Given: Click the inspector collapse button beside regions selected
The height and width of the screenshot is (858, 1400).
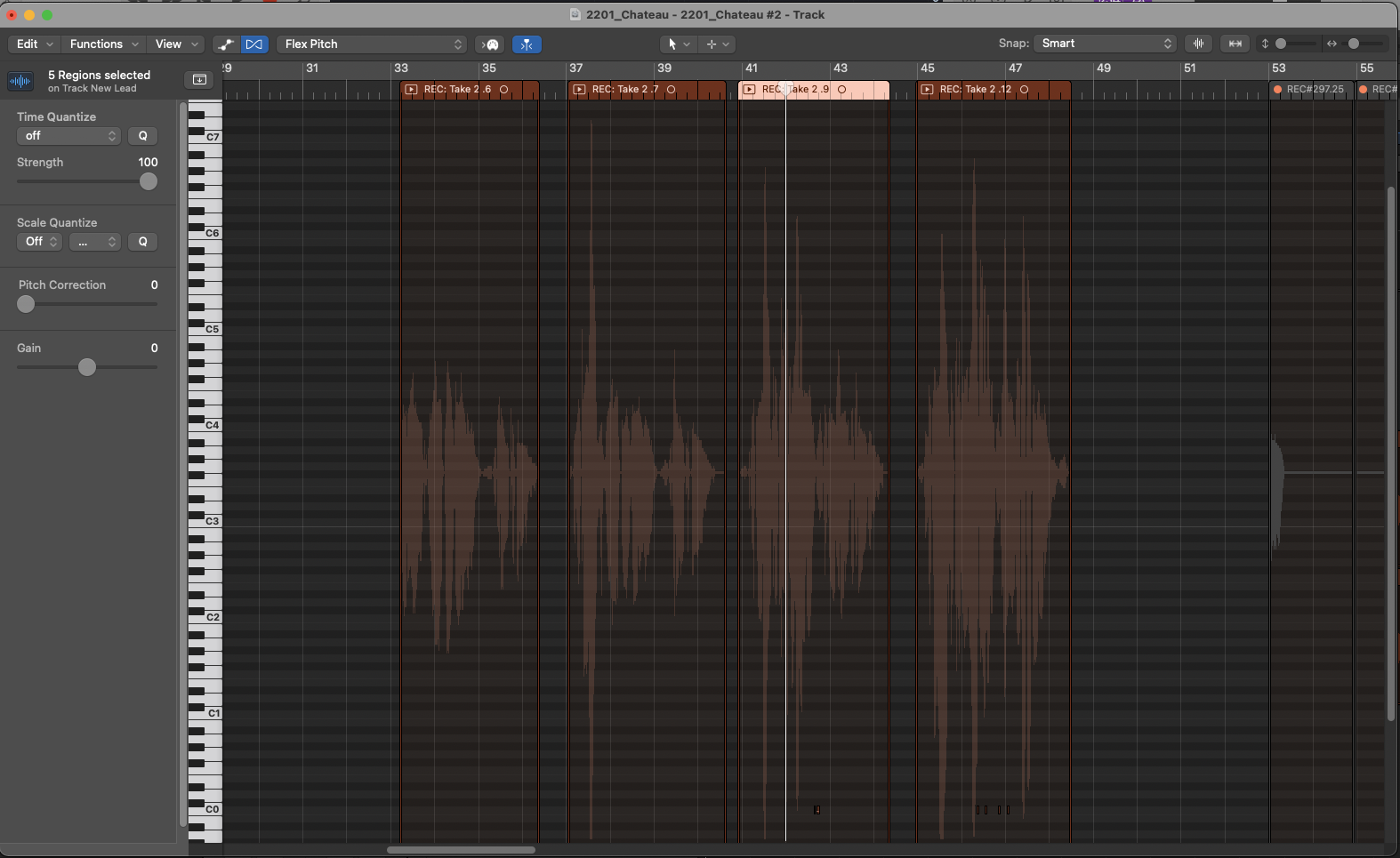Looking at the screenshot, I should [x=199, y=80].
